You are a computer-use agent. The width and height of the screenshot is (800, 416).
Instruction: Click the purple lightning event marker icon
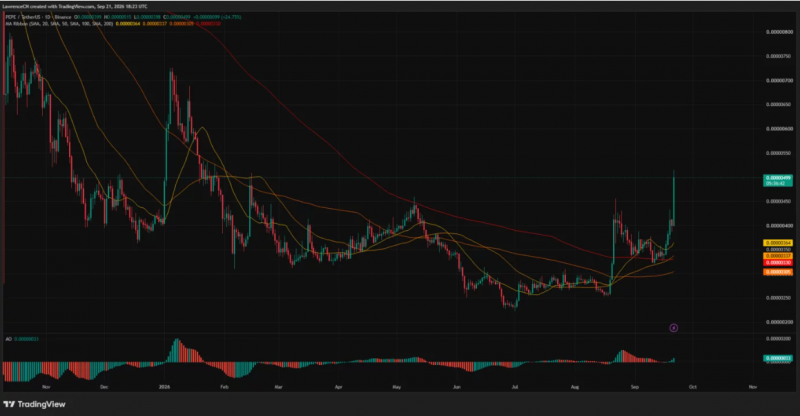tap(673, 328)
